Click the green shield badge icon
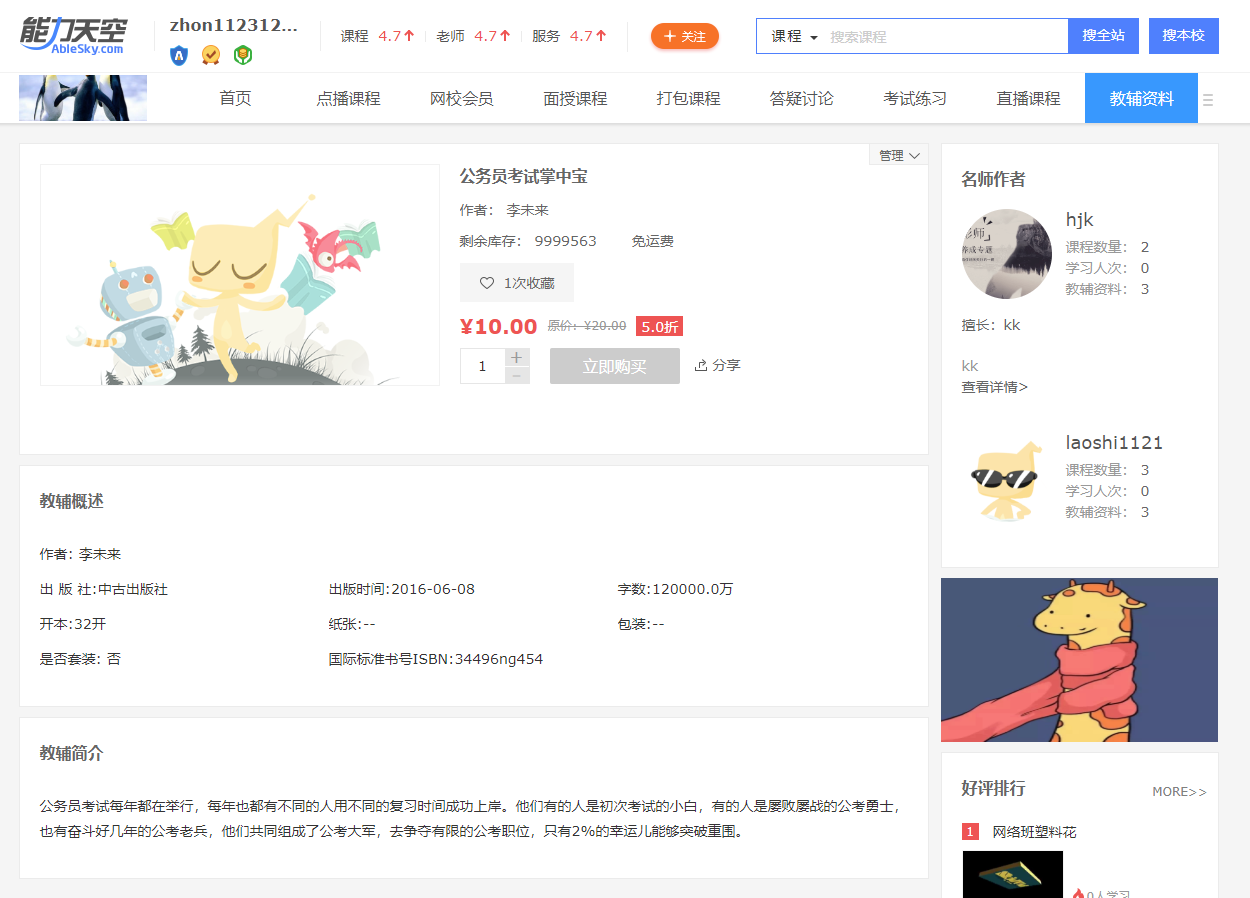Image resolution: width=1250 pixels, height=898 pixels. click(242, 55)
